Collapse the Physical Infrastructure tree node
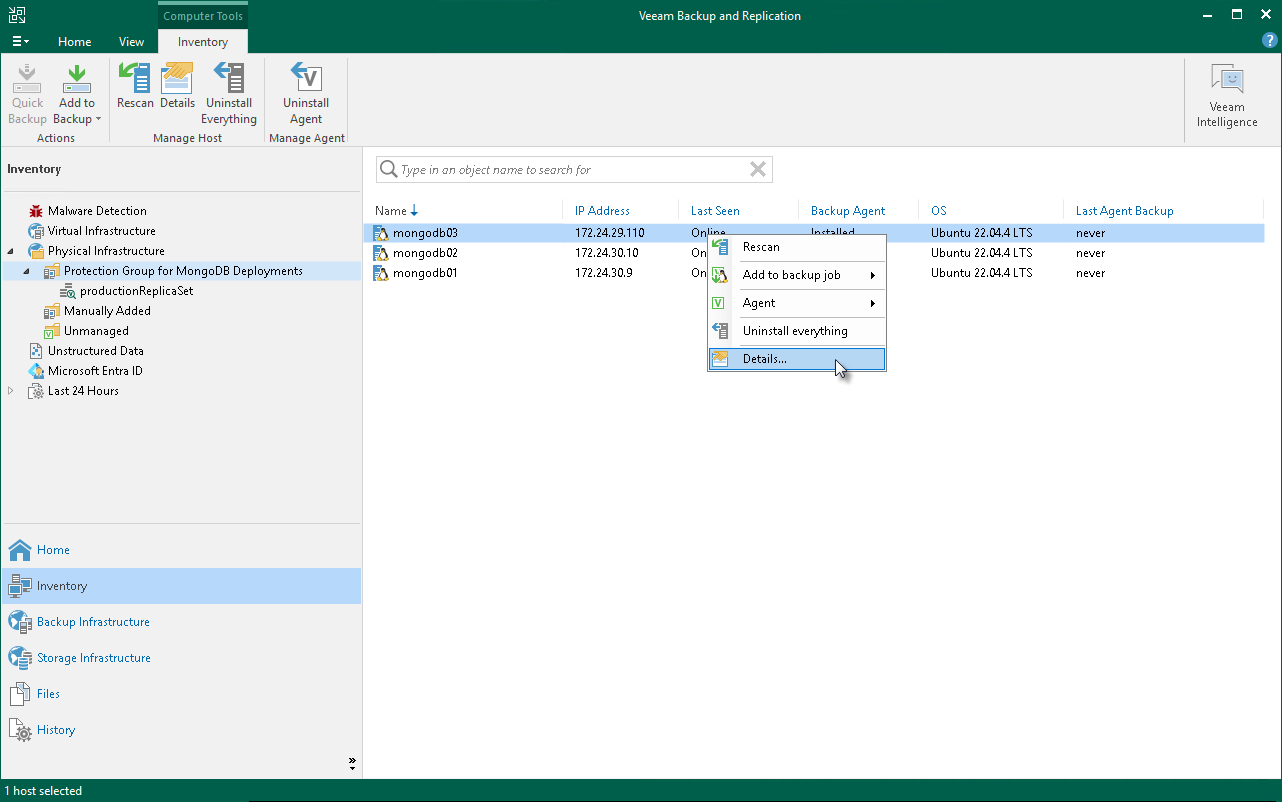Screen dimensions: 1282x802 pyautogui.click(x=11, y=251)
